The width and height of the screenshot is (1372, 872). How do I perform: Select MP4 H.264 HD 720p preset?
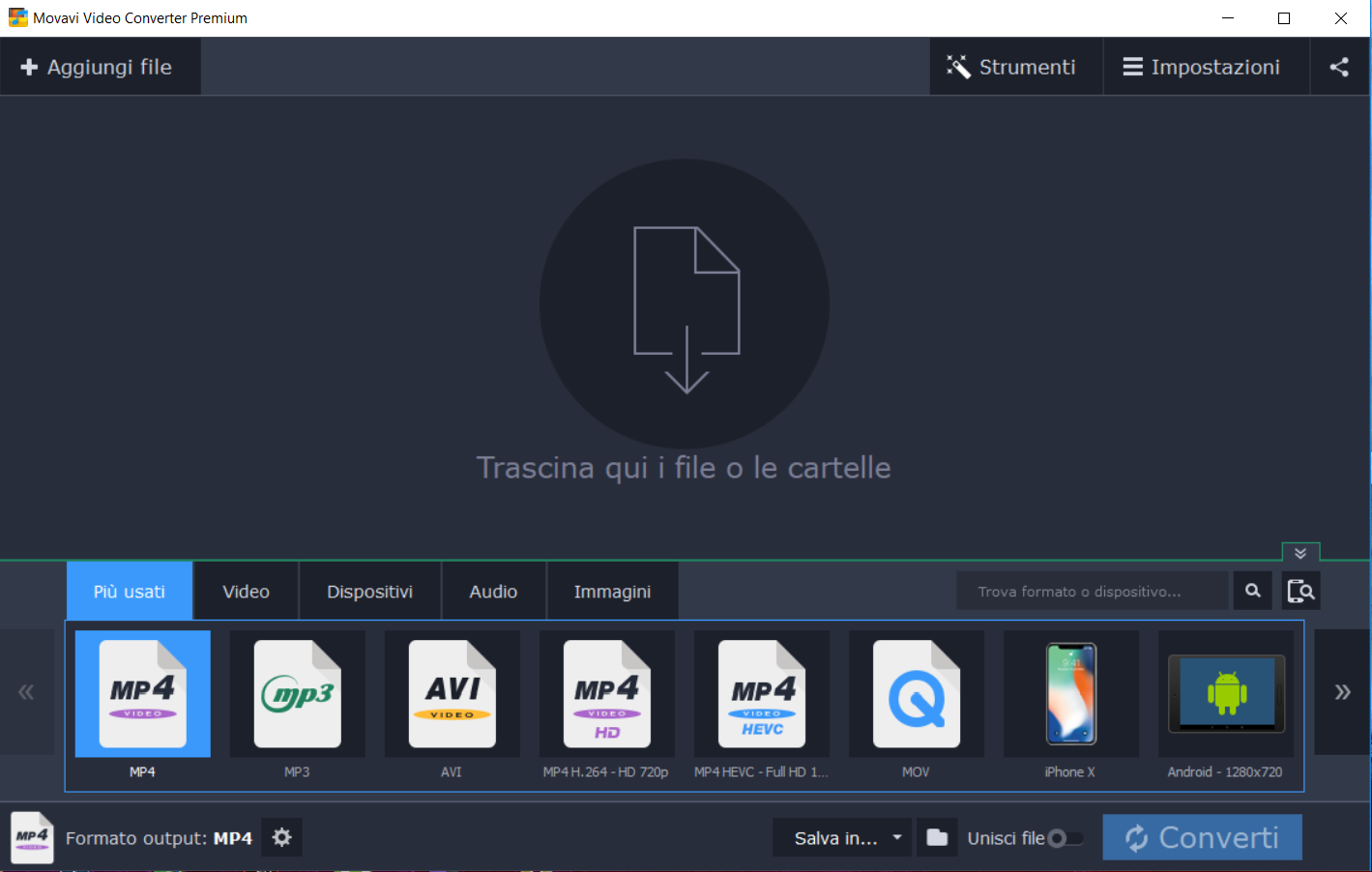click(x=606, y=705)
